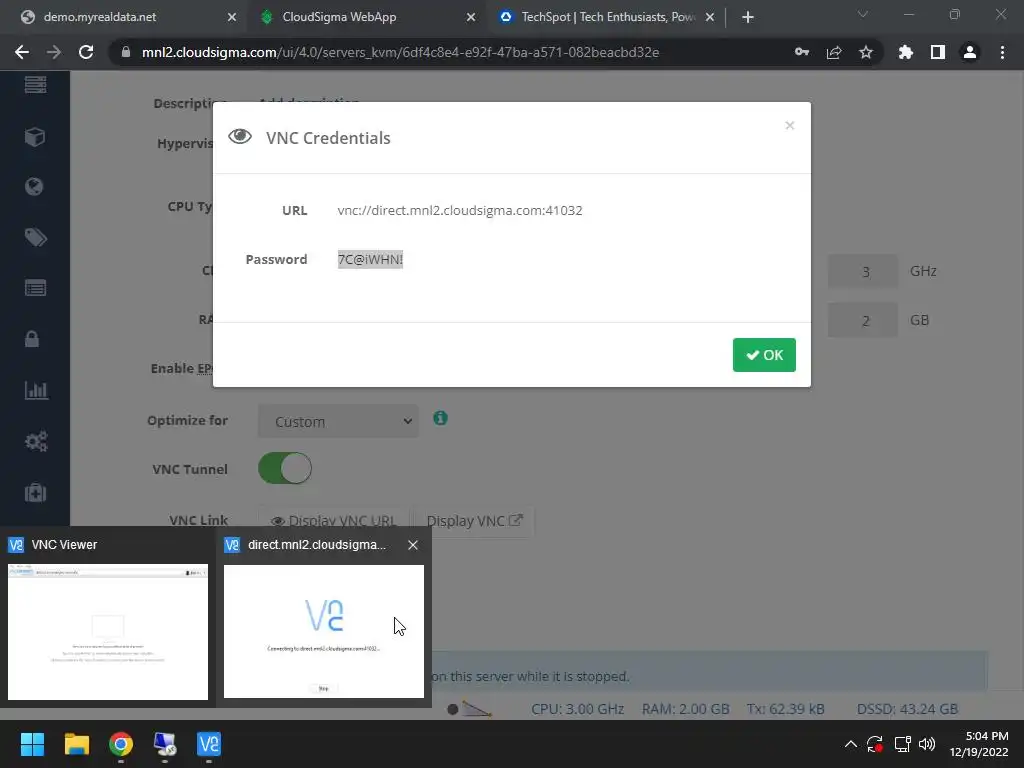Click the Display VNC external link button
The width and height of the screenshot is (1024, 768).
[474, 520]
